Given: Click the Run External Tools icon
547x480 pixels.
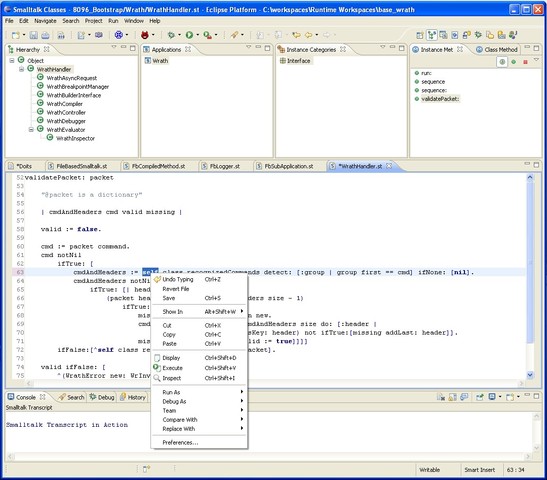Looking at the screenshot, I should pyautogui.click(x=207, y=35).
